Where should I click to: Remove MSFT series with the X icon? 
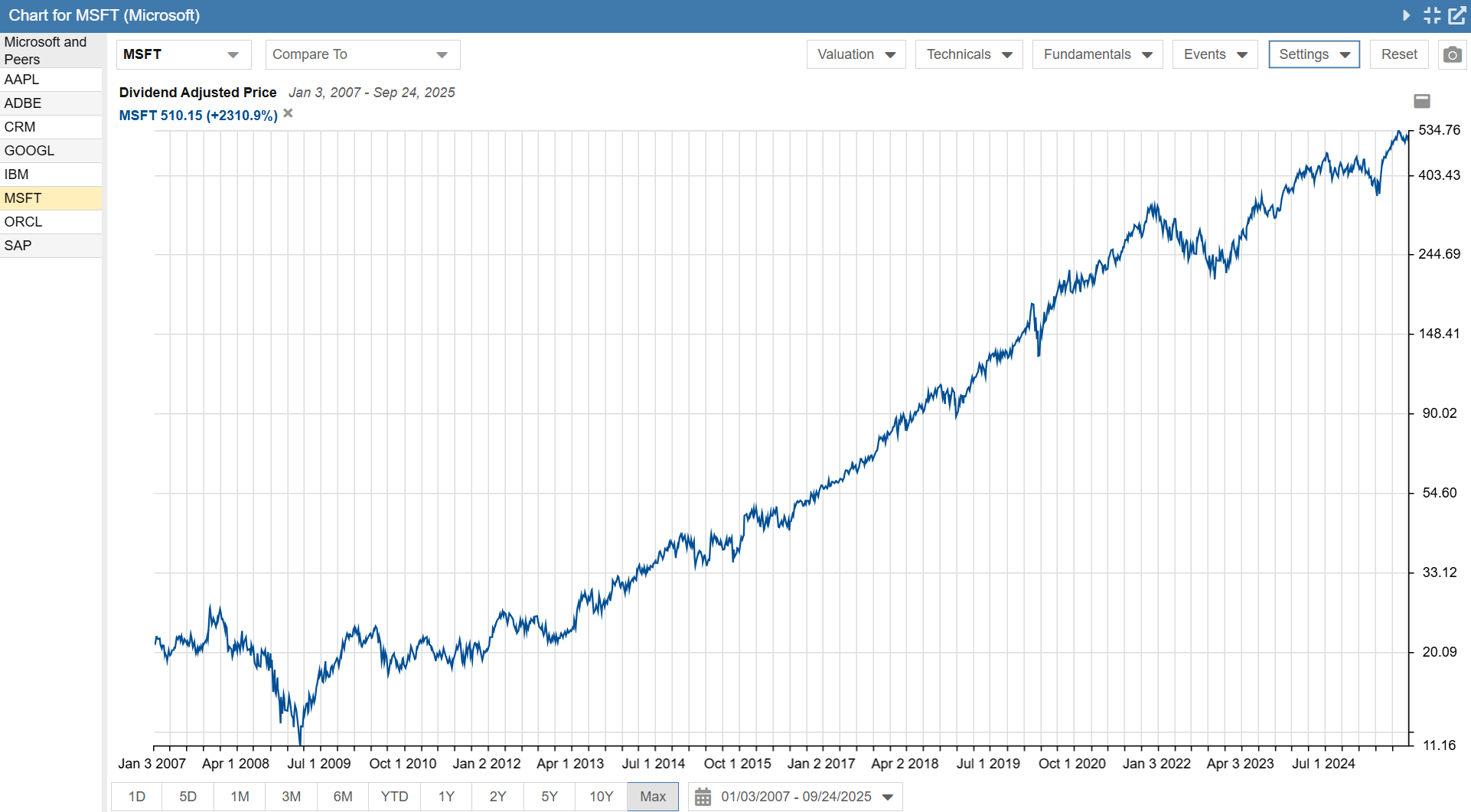[x=288, y=113]
